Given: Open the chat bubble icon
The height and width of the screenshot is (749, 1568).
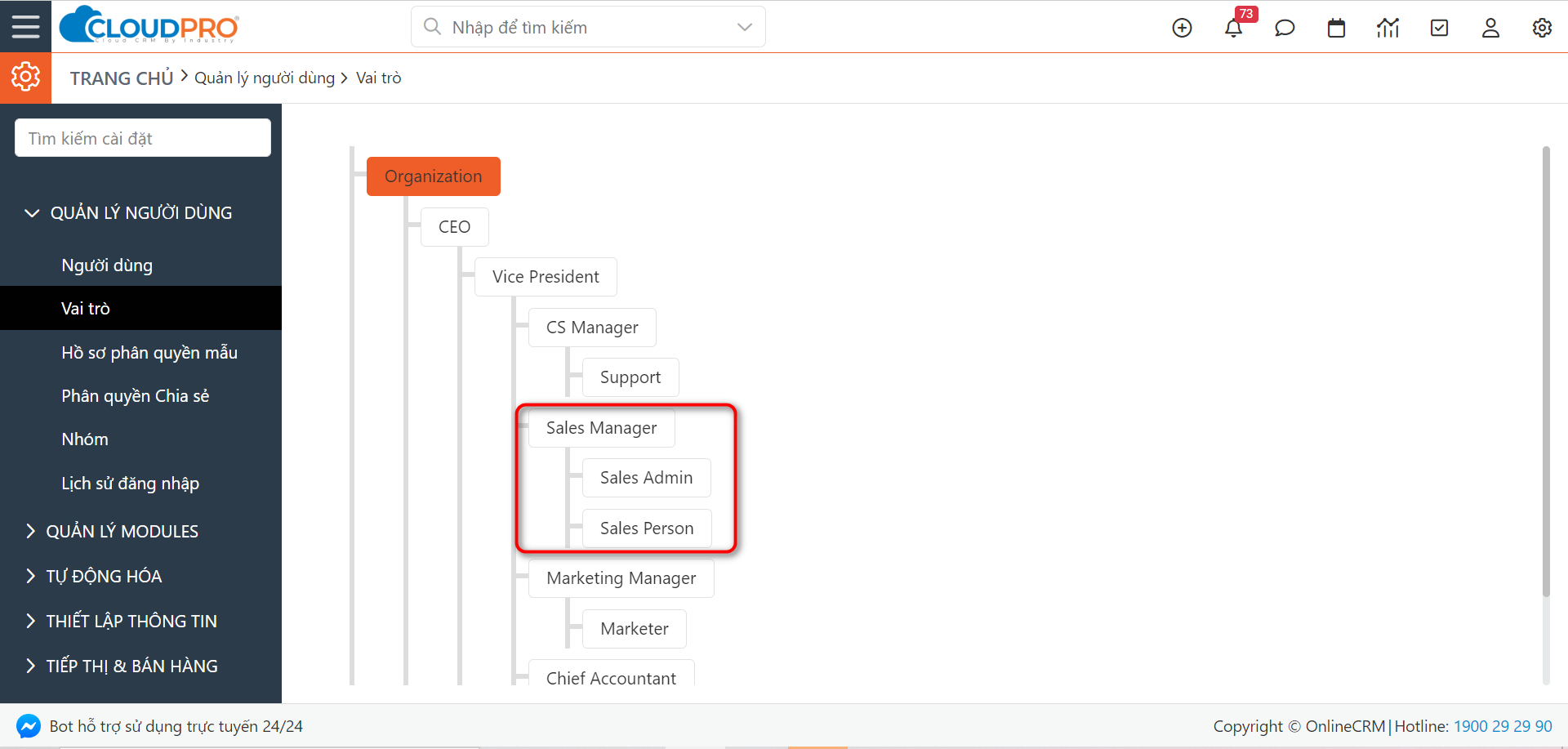Looking at the screenshot, I should pos(1285,28).
